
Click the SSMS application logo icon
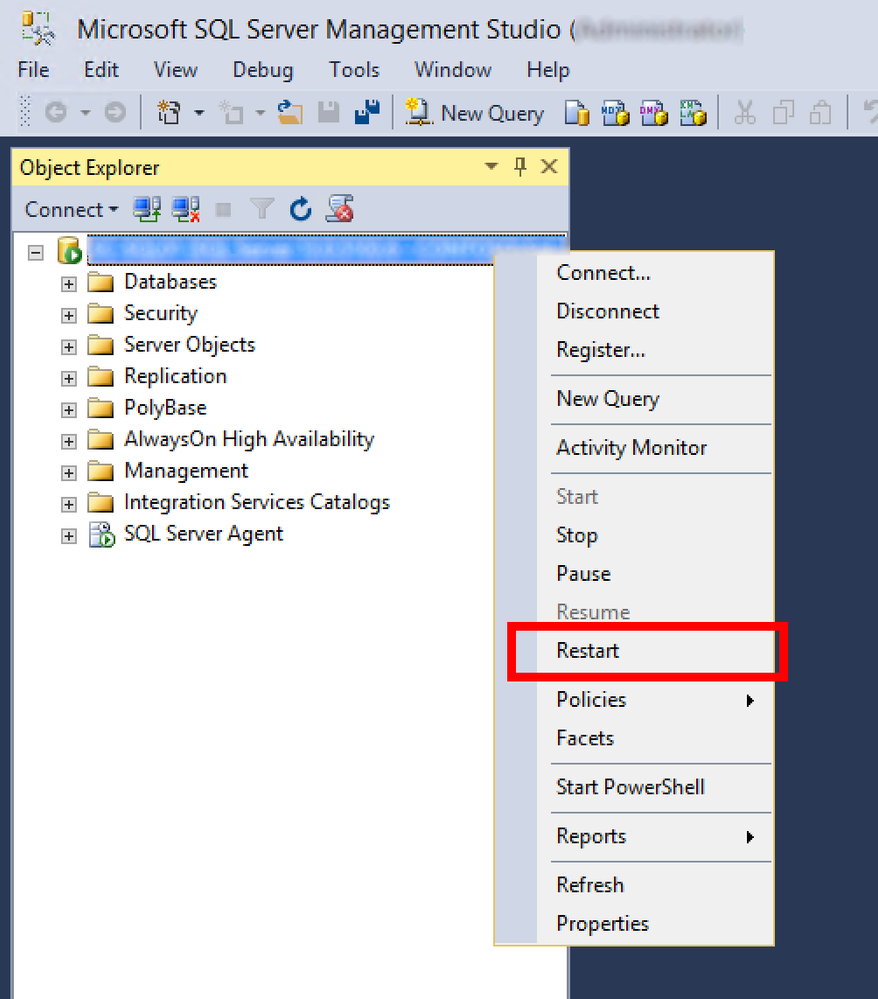pyautogui.click(x=38, y=29)
